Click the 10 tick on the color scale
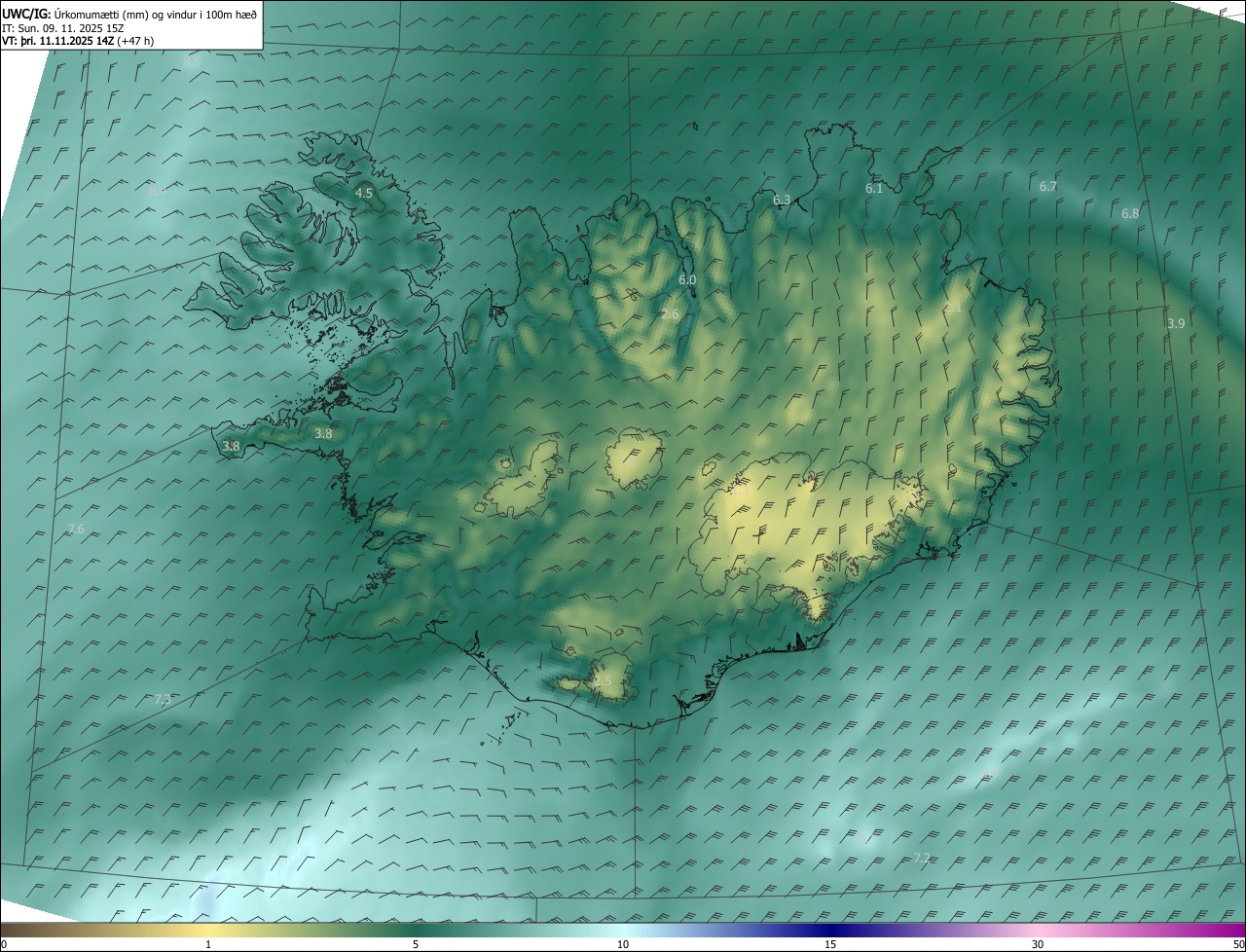Image resolution: width=1246 pixels, height=952 pixels. coord(623,944)
